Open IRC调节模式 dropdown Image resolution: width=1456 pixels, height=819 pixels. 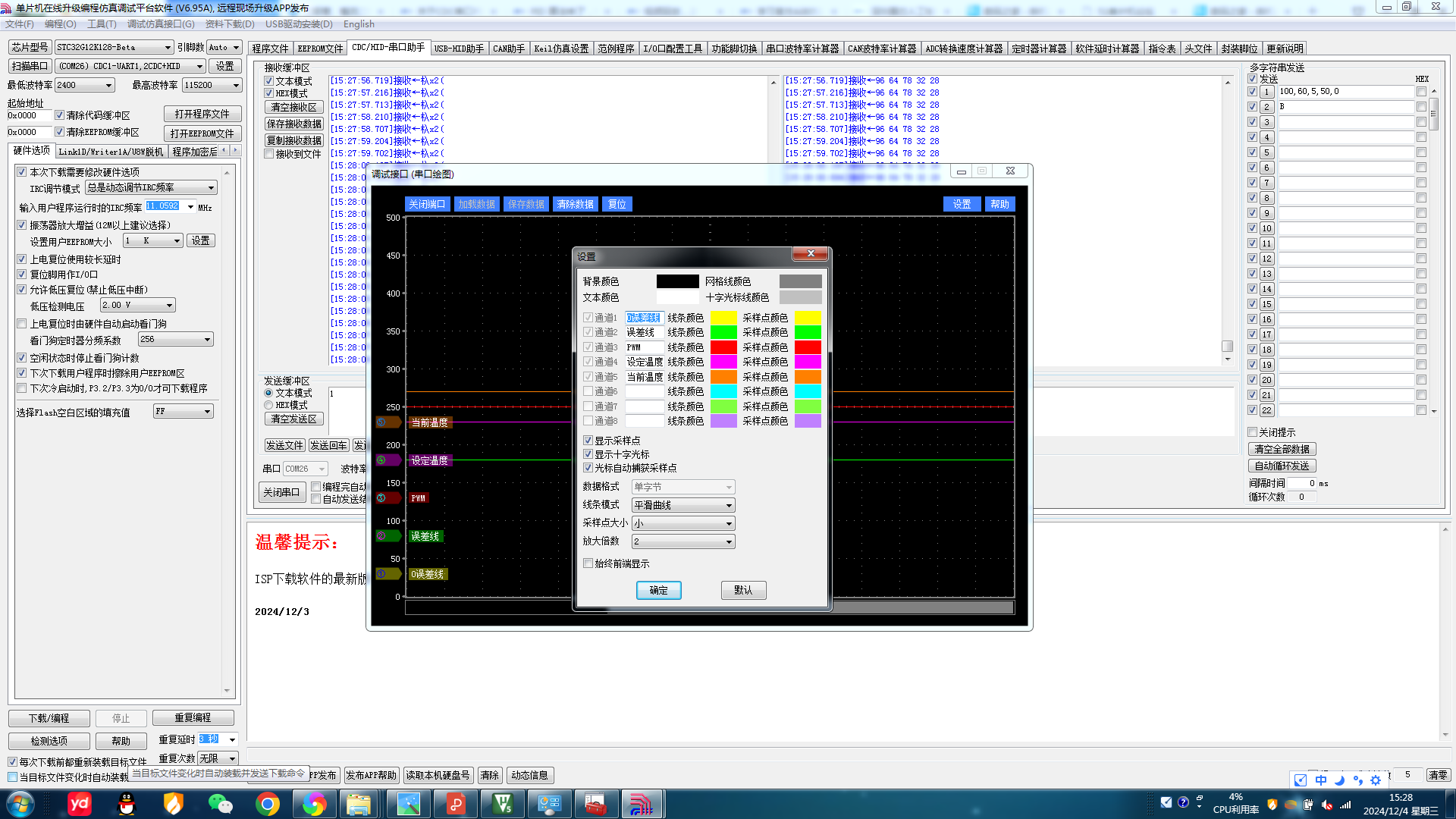(x=151, y=188)
